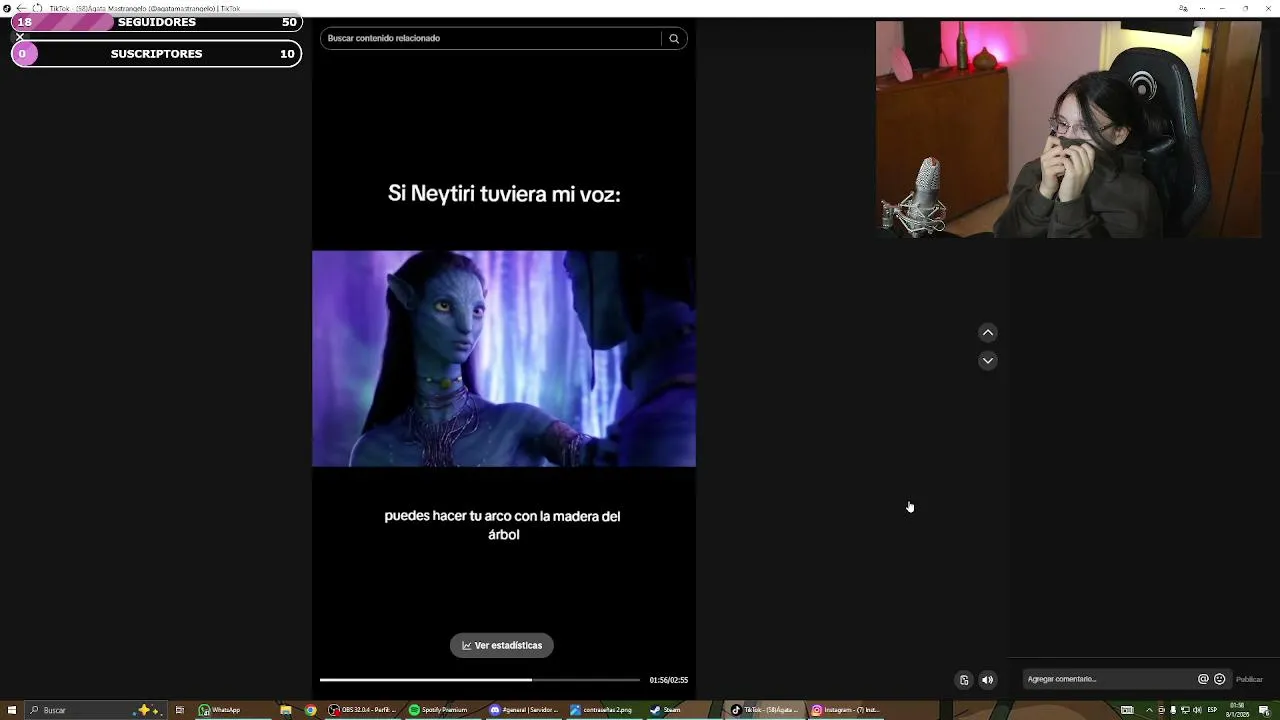
Task: Switch to OBS 32.0.4 in taskbar
Action: coord(363,710)
